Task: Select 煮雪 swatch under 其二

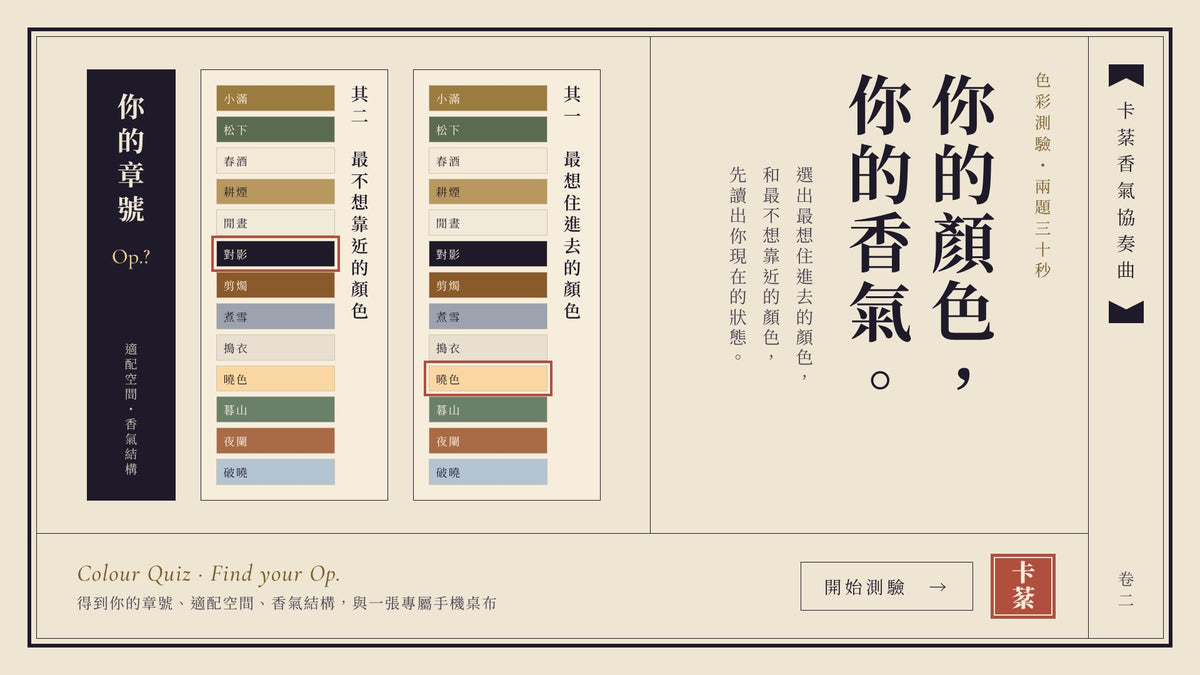Action: [275, 316]
